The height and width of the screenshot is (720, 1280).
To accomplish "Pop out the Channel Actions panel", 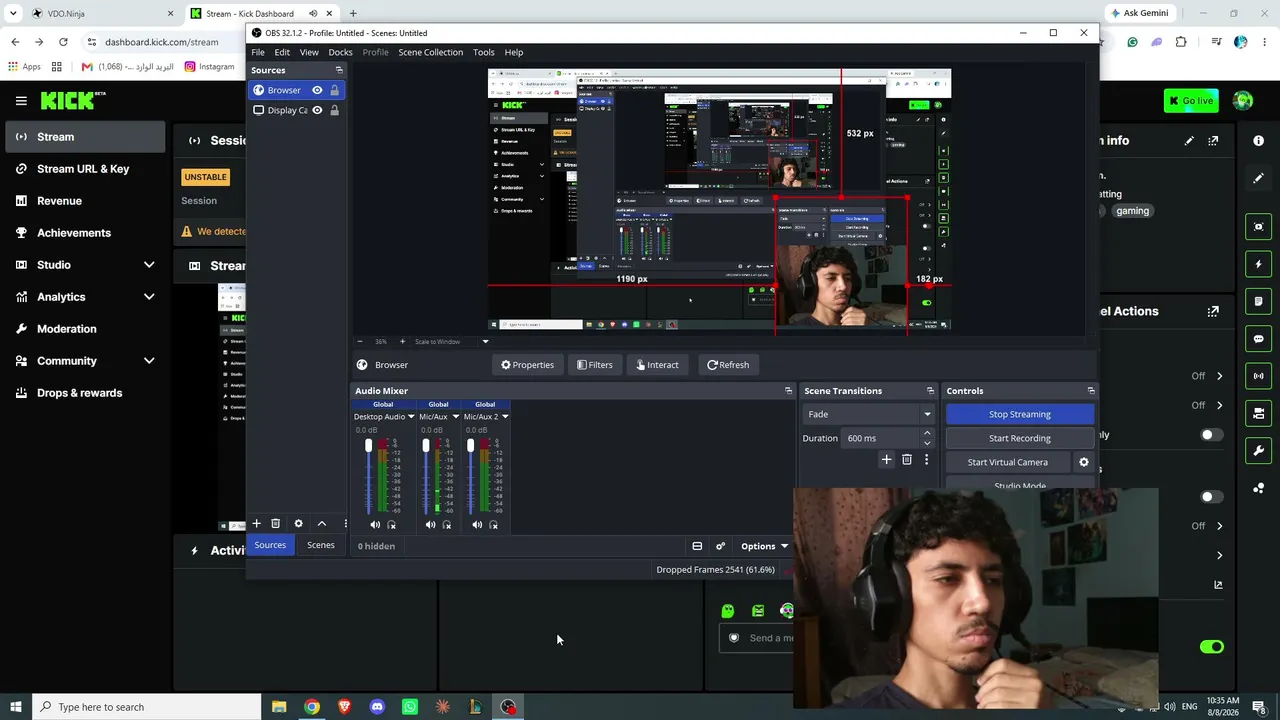I will pos(1213,311).
